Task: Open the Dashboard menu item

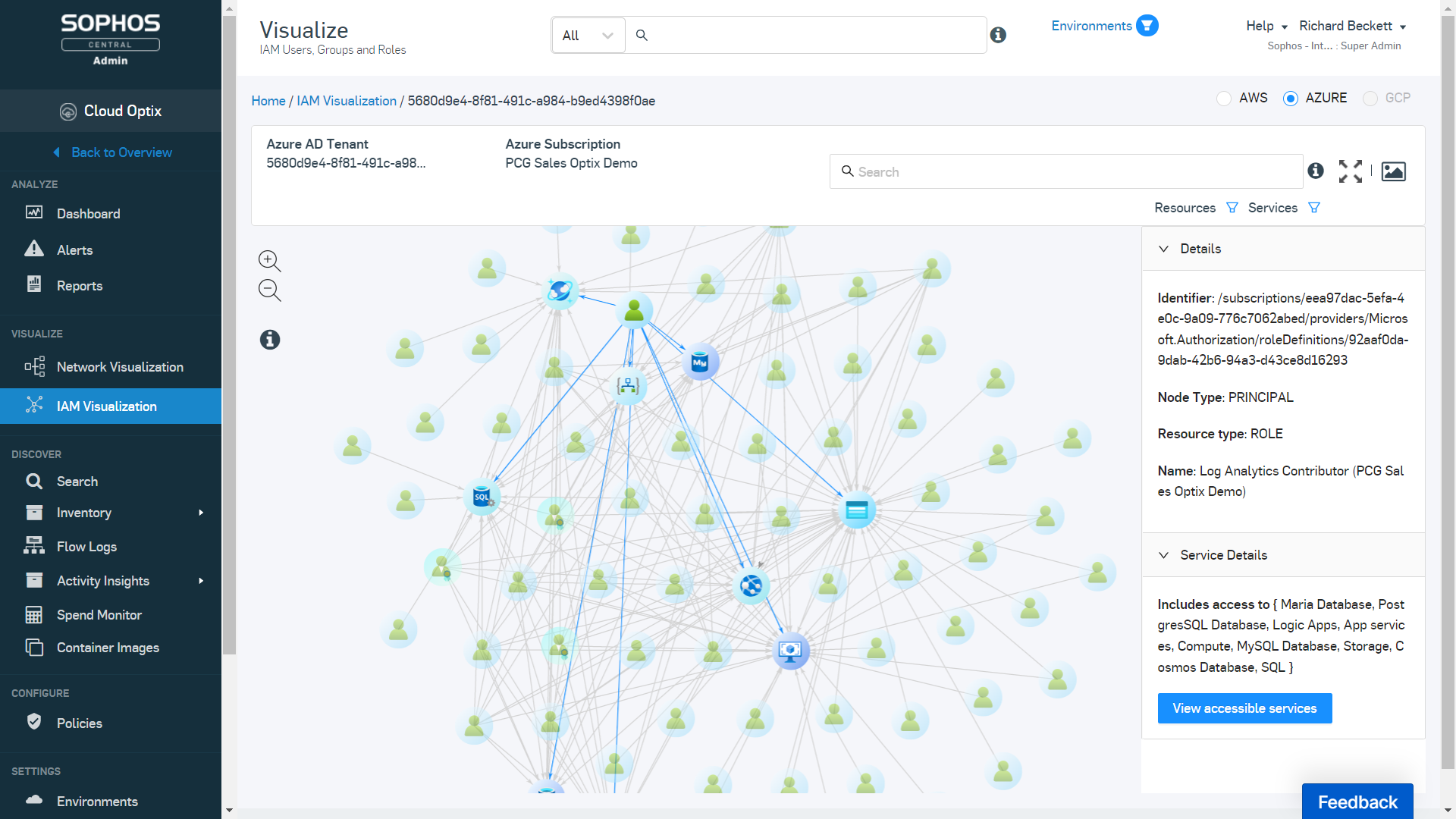Action: [x=88, y=214]
